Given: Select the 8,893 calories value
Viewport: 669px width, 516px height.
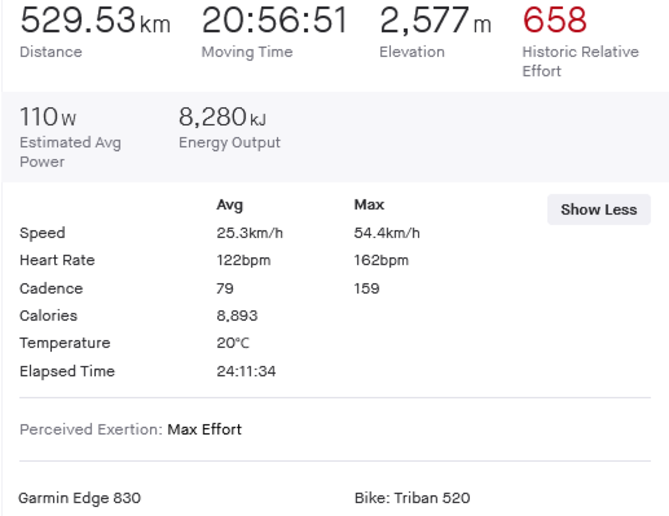Looking at the screenshot, I should [x=237, y=315].
